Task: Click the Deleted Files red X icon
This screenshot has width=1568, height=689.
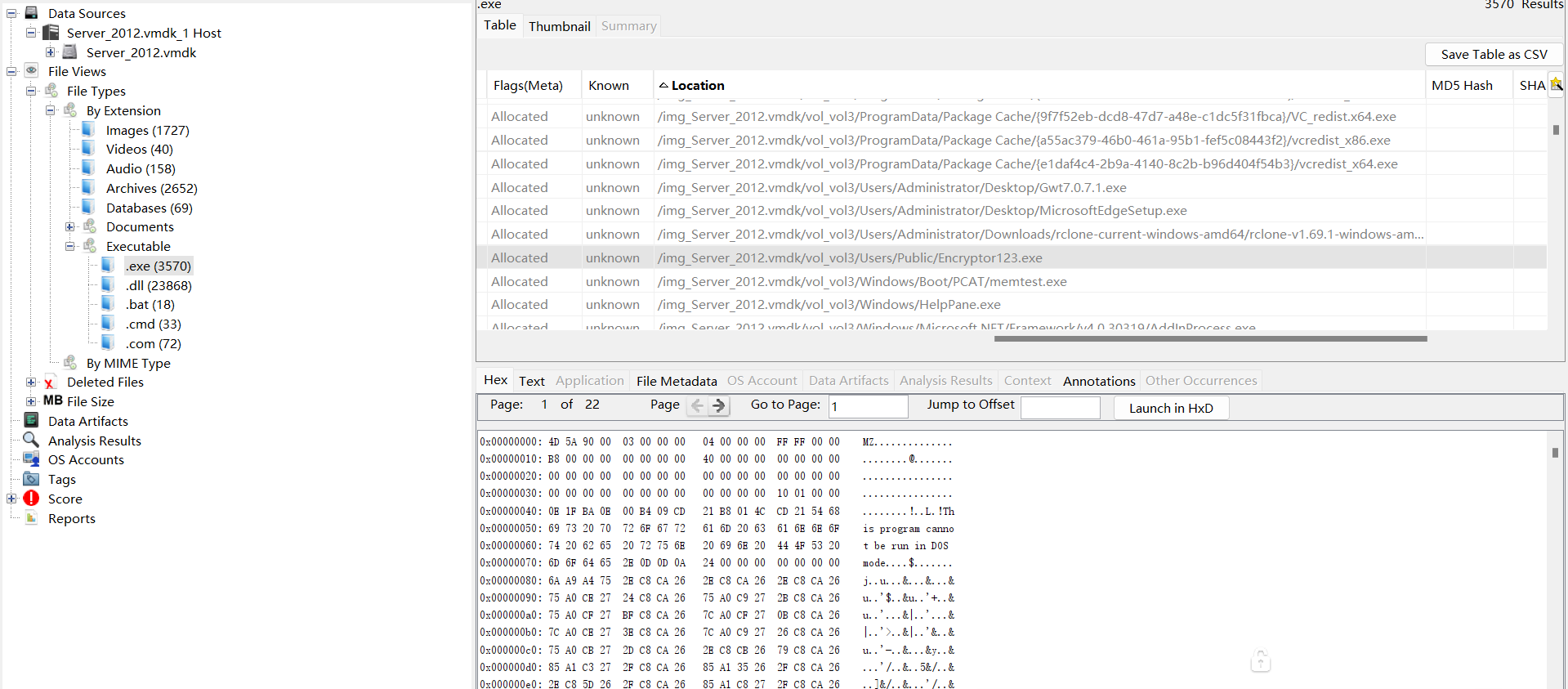Action: coord(50,383)
